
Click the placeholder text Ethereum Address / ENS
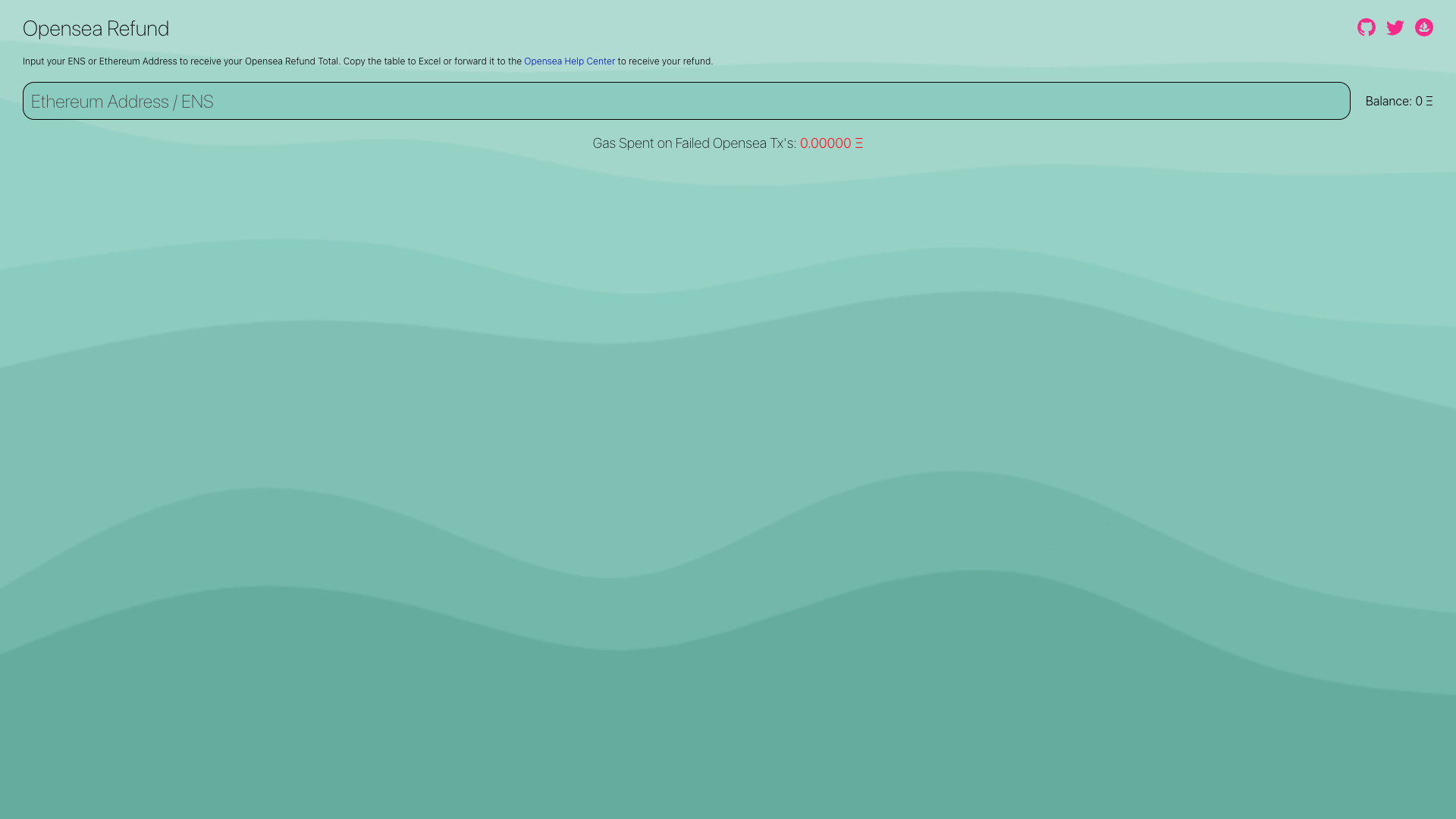pos(123,101)
